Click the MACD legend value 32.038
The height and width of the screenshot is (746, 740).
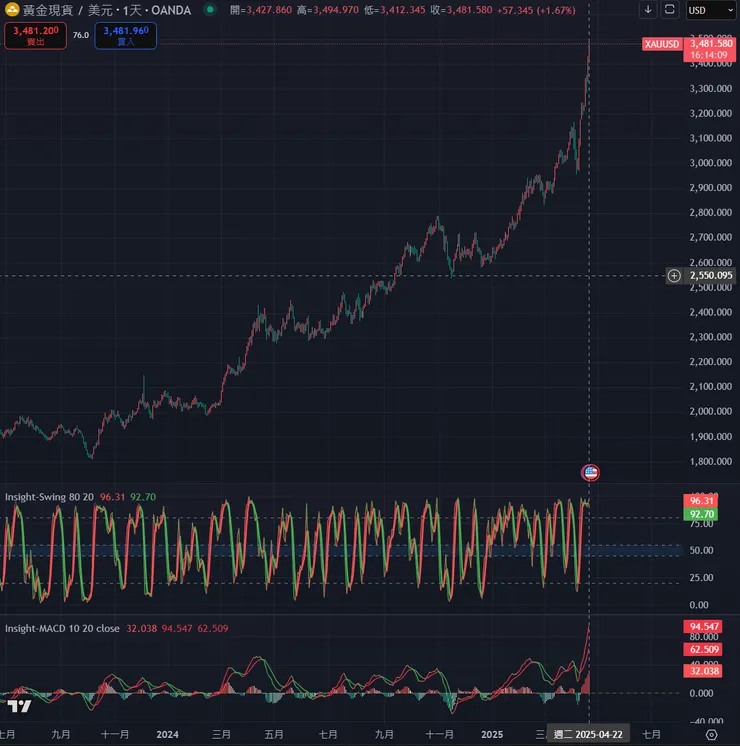click(x=141, y=628)
